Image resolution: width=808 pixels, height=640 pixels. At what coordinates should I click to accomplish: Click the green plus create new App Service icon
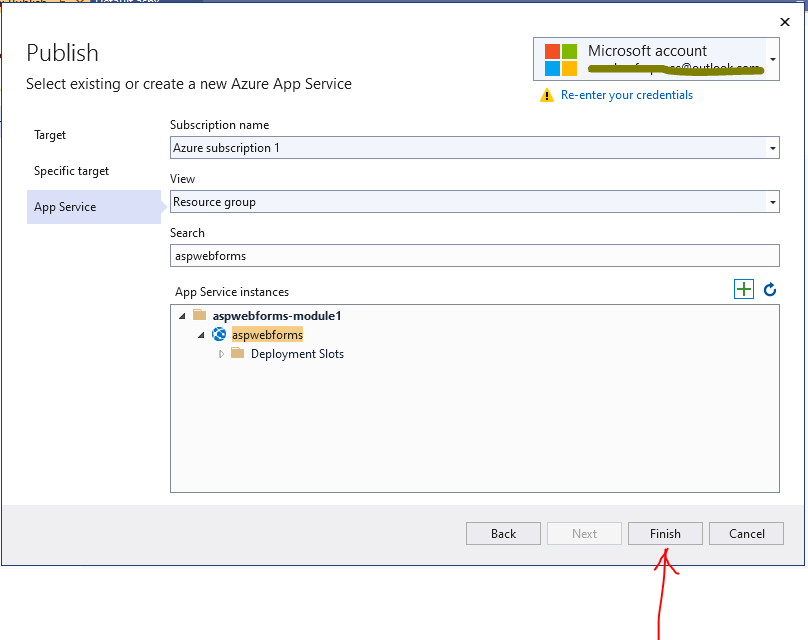pos(744,289)
